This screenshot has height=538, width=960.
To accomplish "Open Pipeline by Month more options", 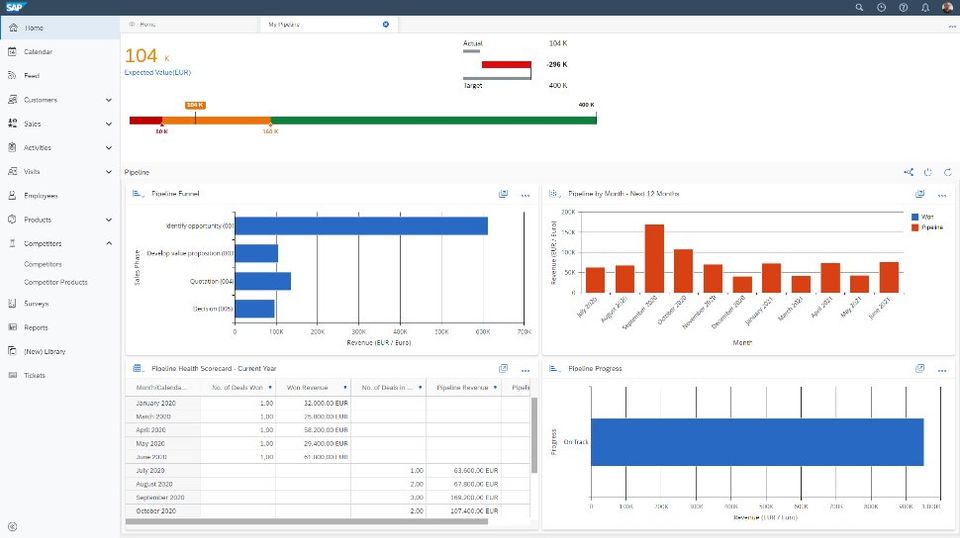I will click(x=942, y=195).
